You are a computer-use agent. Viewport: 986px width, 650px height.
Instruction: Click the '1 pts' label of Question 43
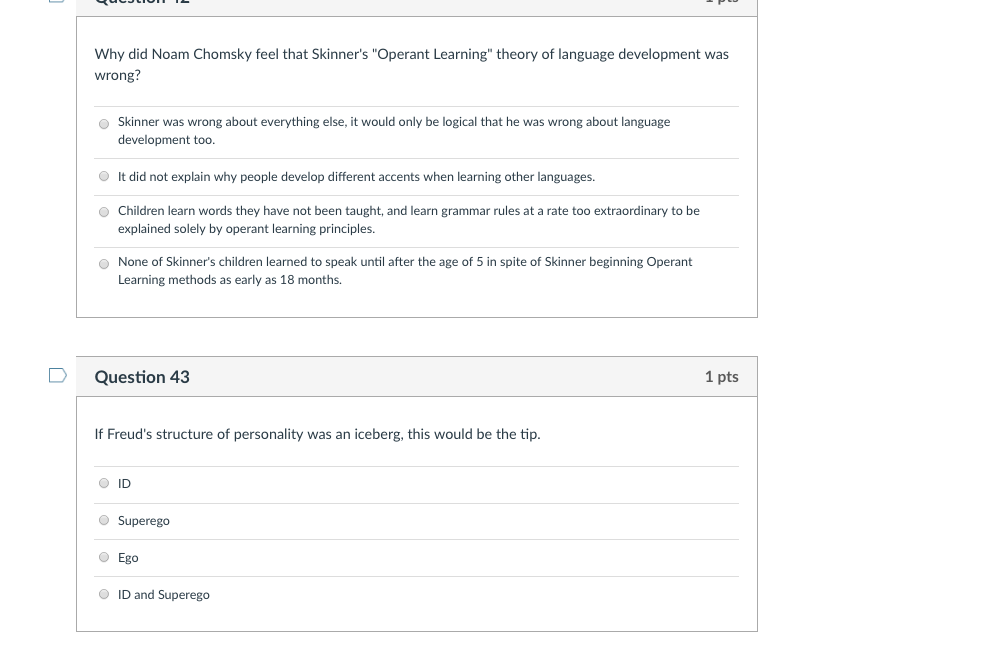721,377
